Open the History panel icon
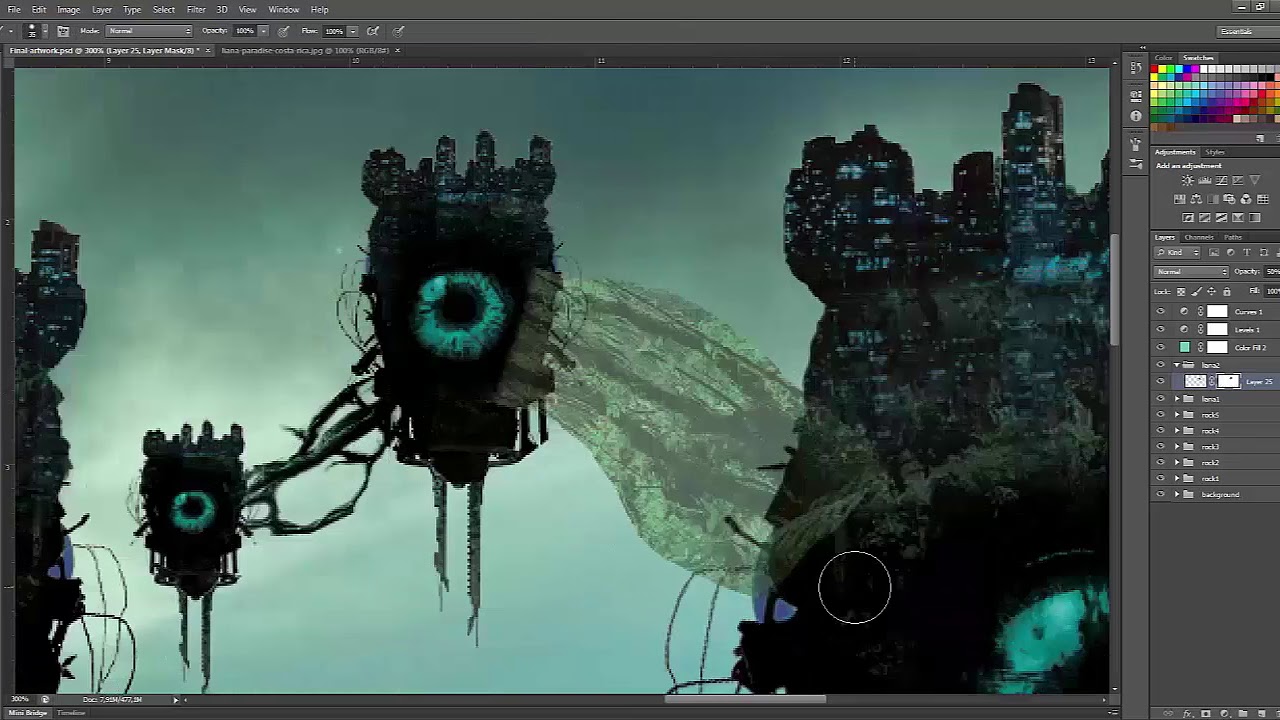The image size is (1280, 720). (x=1136, y=68)
